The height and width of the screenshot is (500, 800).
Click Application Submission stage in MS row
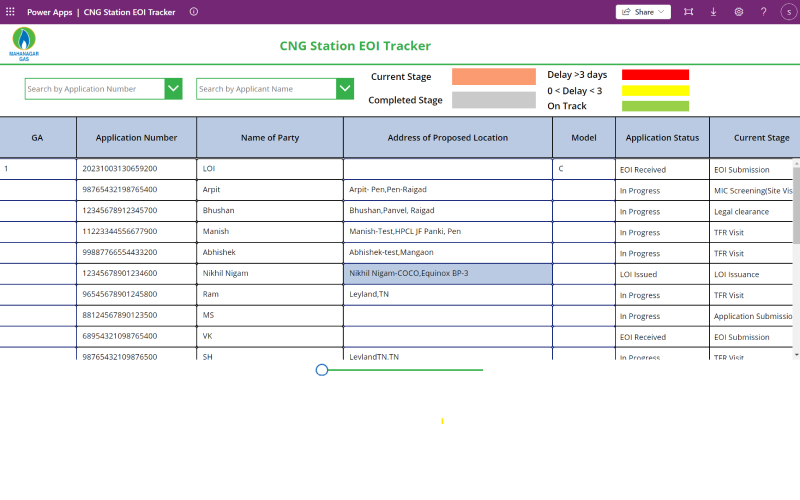pyautogui.click(x=753, y=316)
